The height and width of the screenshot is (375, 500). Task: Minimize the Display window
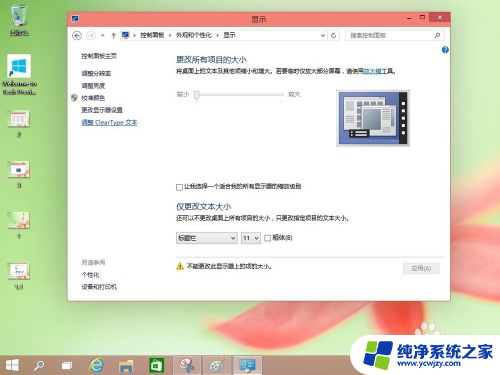(409, 18)
